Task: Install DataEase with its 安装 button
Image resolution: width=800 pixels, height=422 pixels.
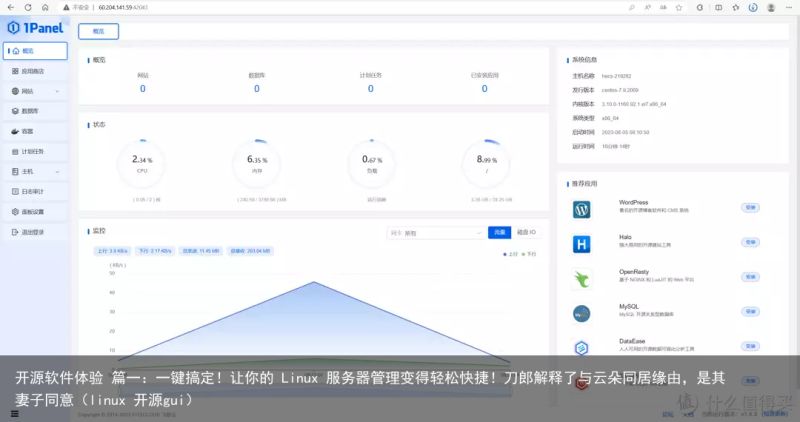Action: [751, 346]
